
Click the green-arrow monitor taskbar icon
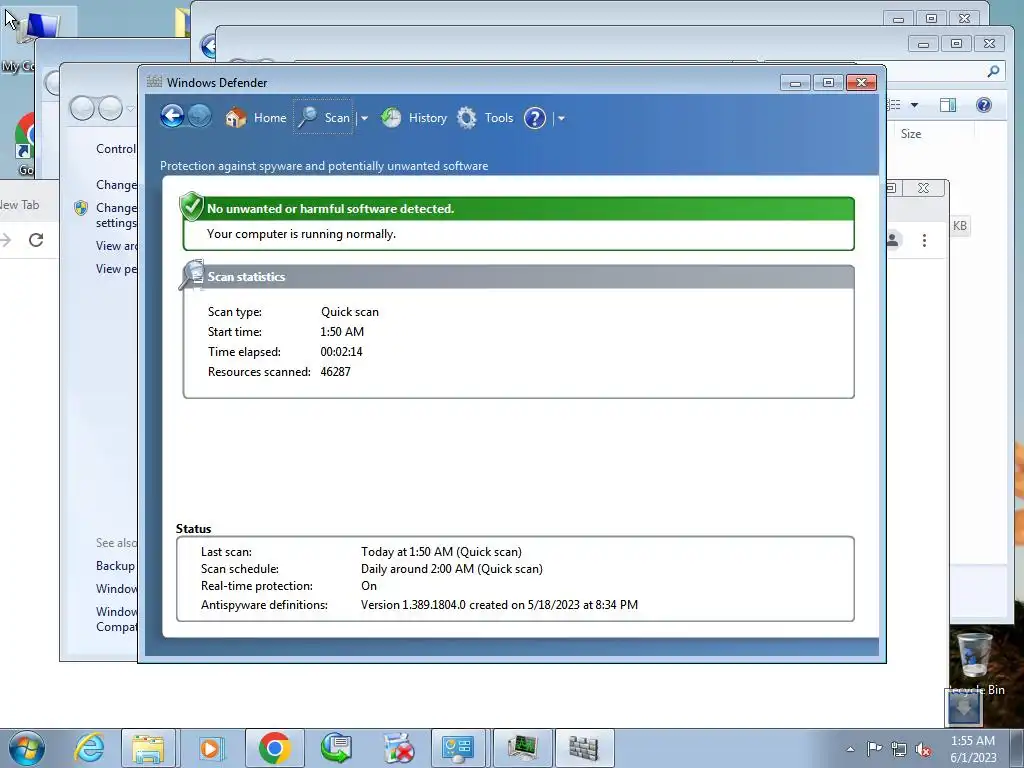point(336,748)
